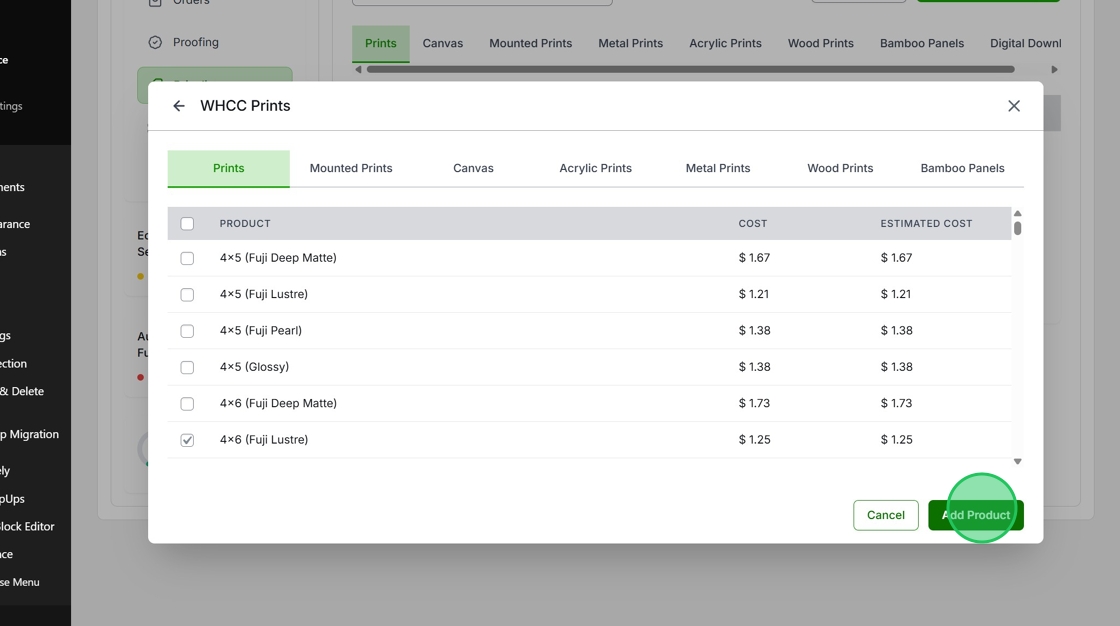Click the Cancel button
Screen dimensions: 1120x626
[x=886, y=515]
